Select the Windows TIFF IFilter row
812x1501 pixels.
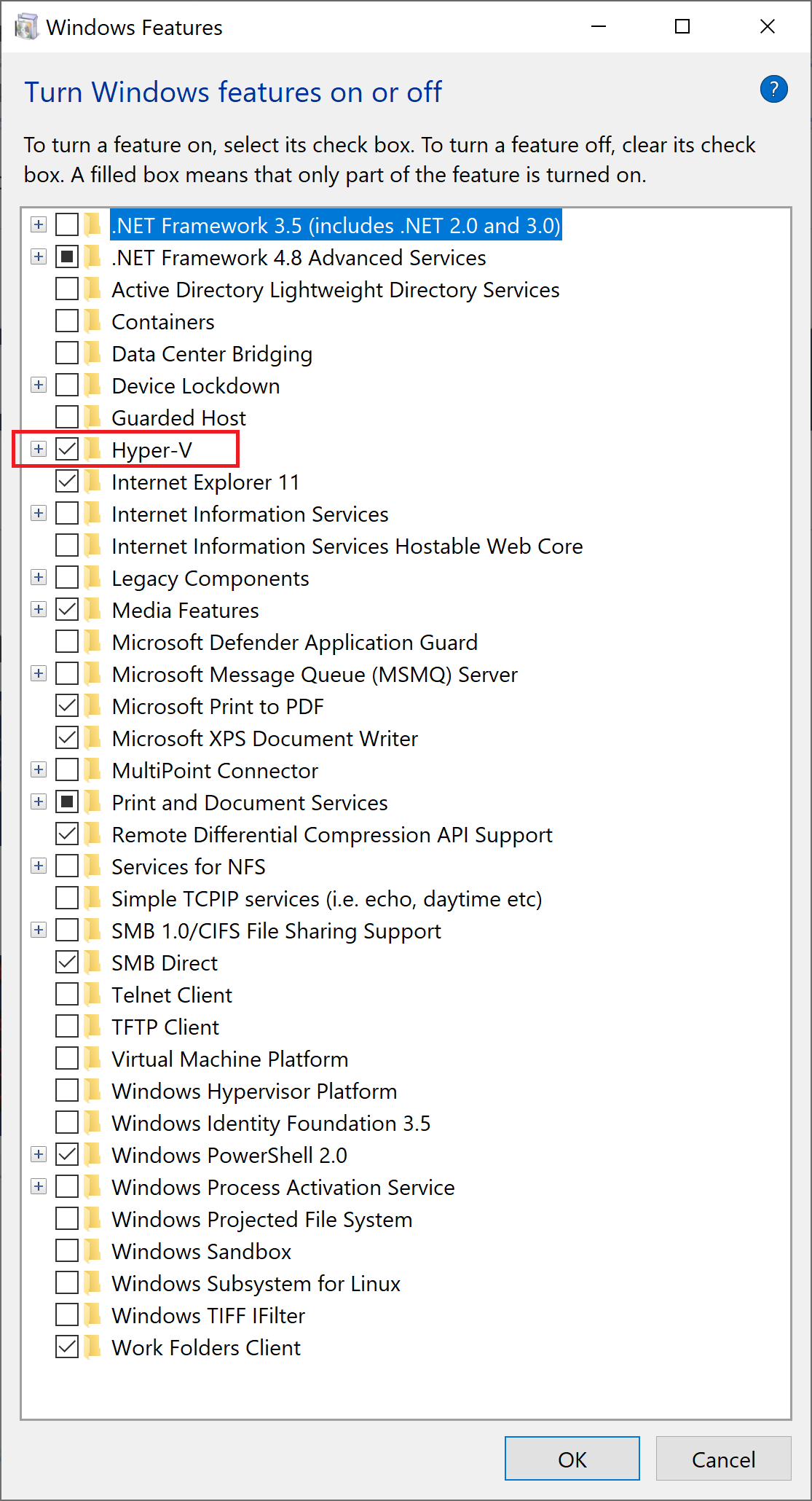(x=208, y=1315)
